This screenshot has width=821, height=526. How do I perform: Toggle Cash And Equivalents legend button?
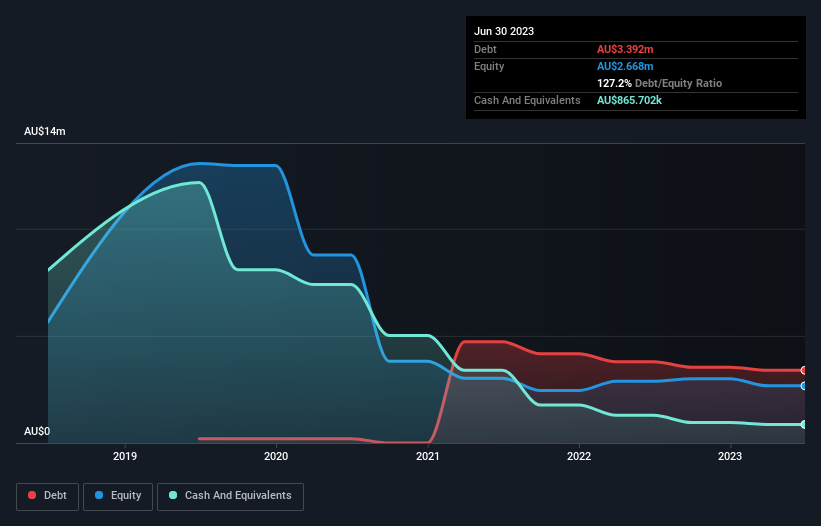point(230,496)
